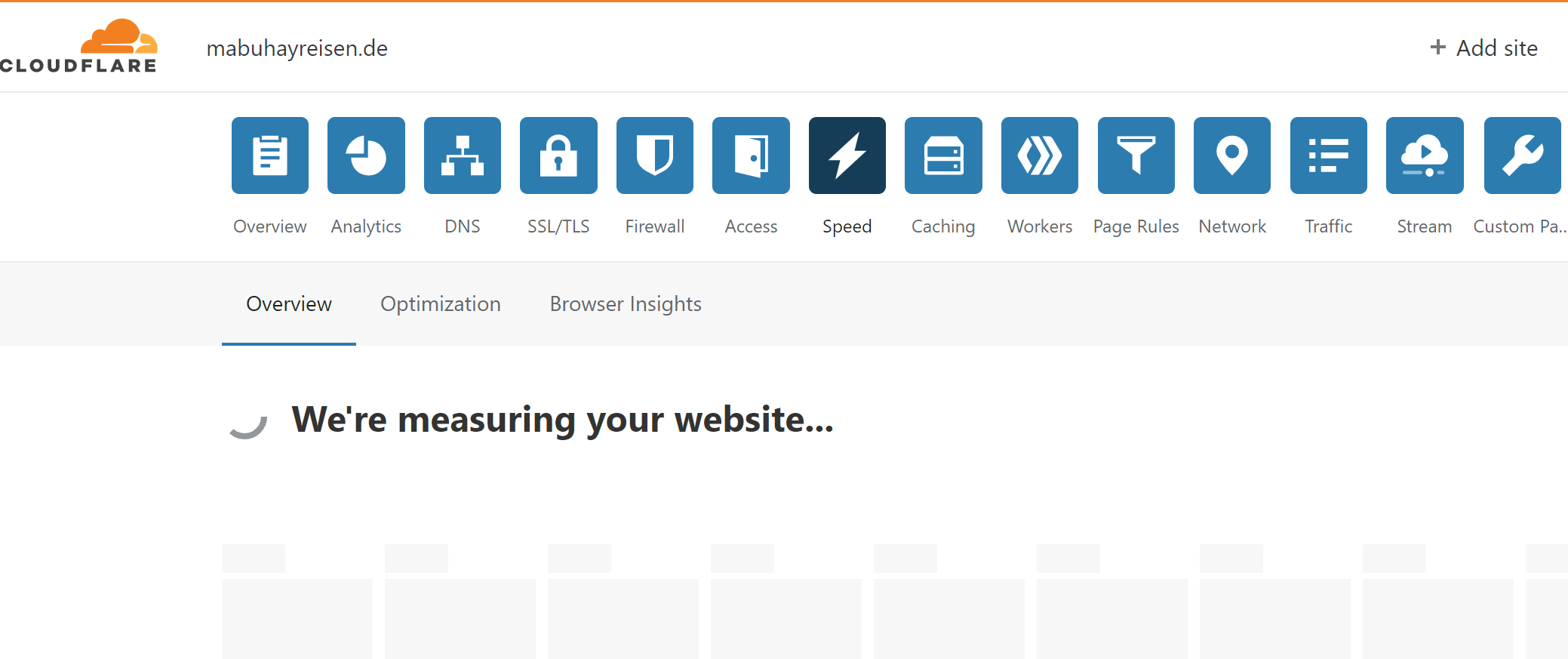Select the Firewall shield icon
The height and width of the screenshot is (659, 1568).
pyautogui.click(x=655, y=156)
